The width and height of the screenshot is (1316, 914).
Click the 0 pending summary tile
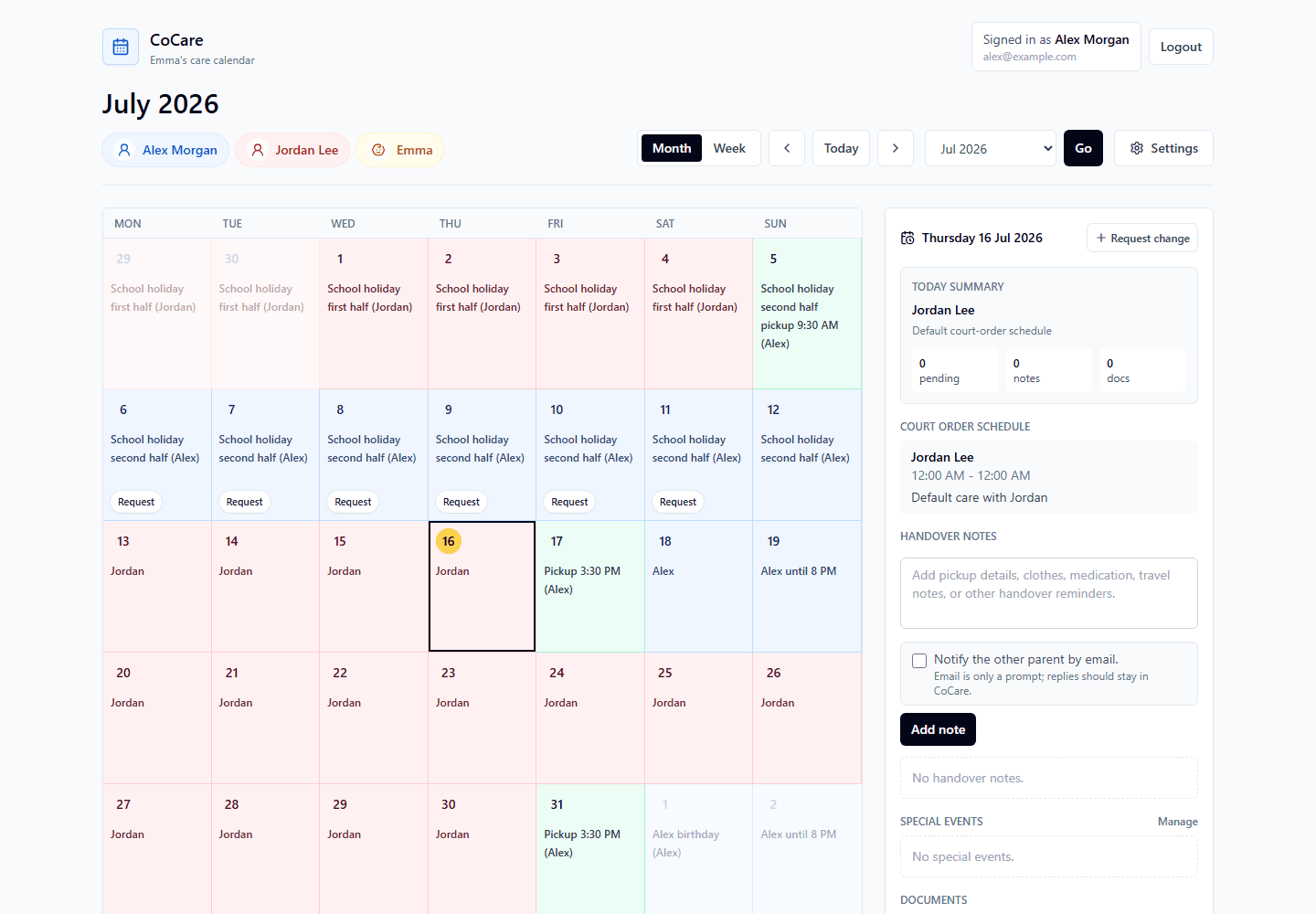(x=955, y=370)
